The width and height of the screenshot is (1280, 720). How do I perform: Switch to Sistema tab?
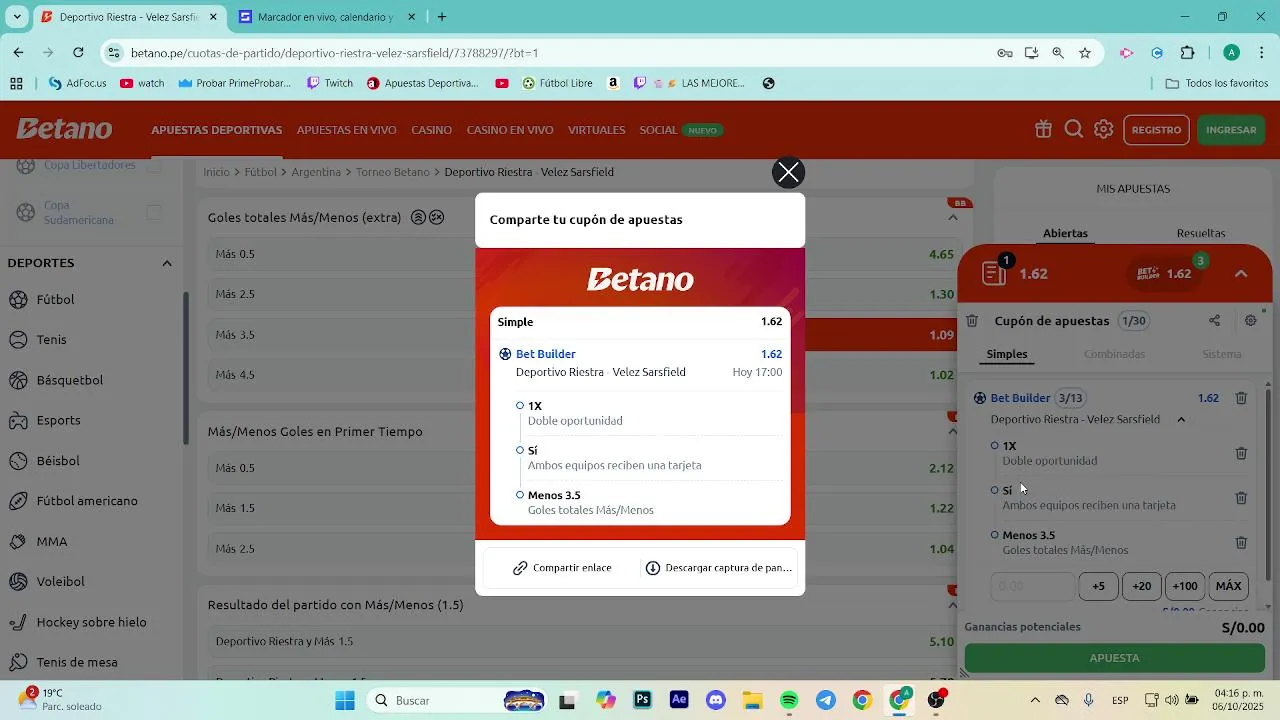pos(1222,354)
